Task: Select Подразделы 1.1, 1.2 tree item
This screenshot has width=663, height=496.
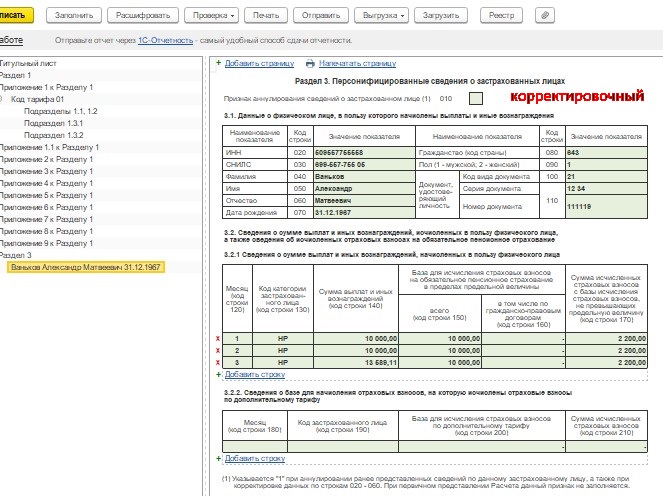Action: (60, 111)
